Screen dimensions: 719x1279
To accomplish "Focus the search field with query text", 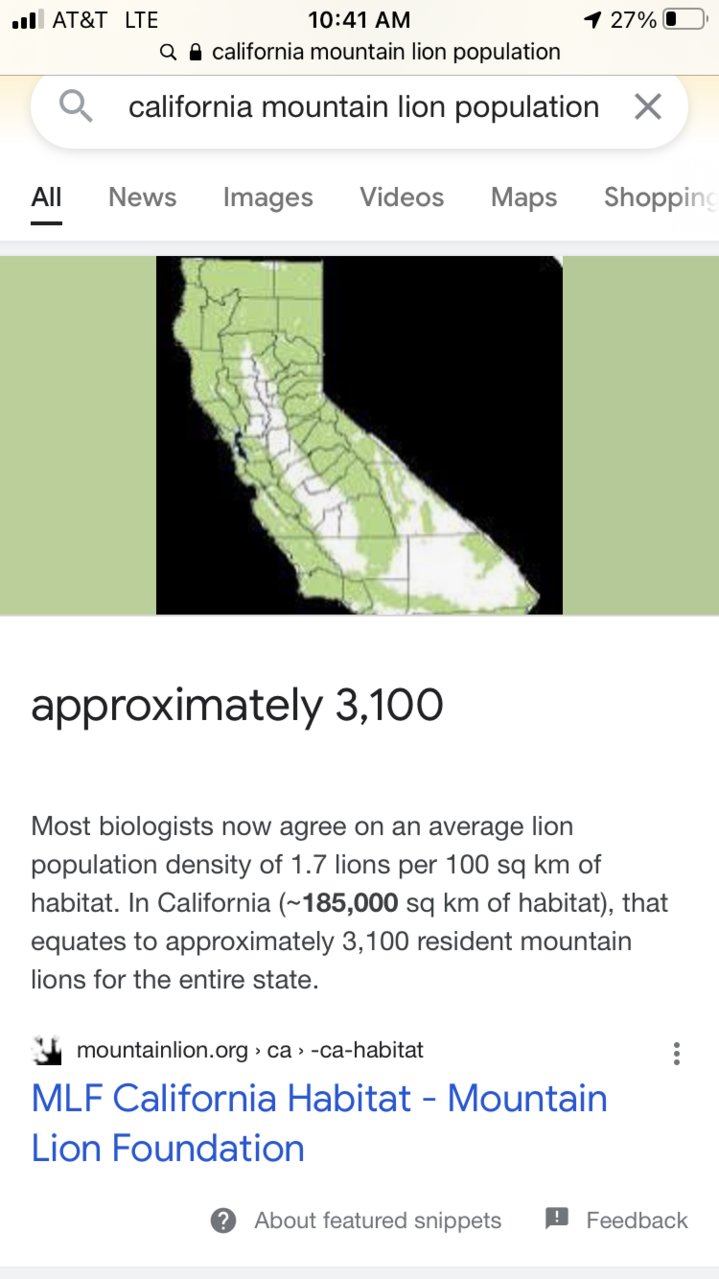I will [363, 107].
